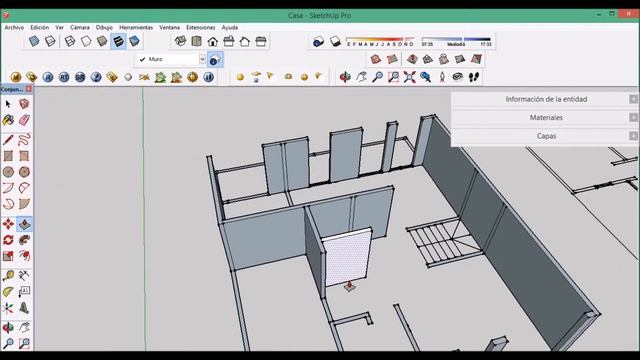
Task: Open the Ver menu
Action: click(60, 27)
